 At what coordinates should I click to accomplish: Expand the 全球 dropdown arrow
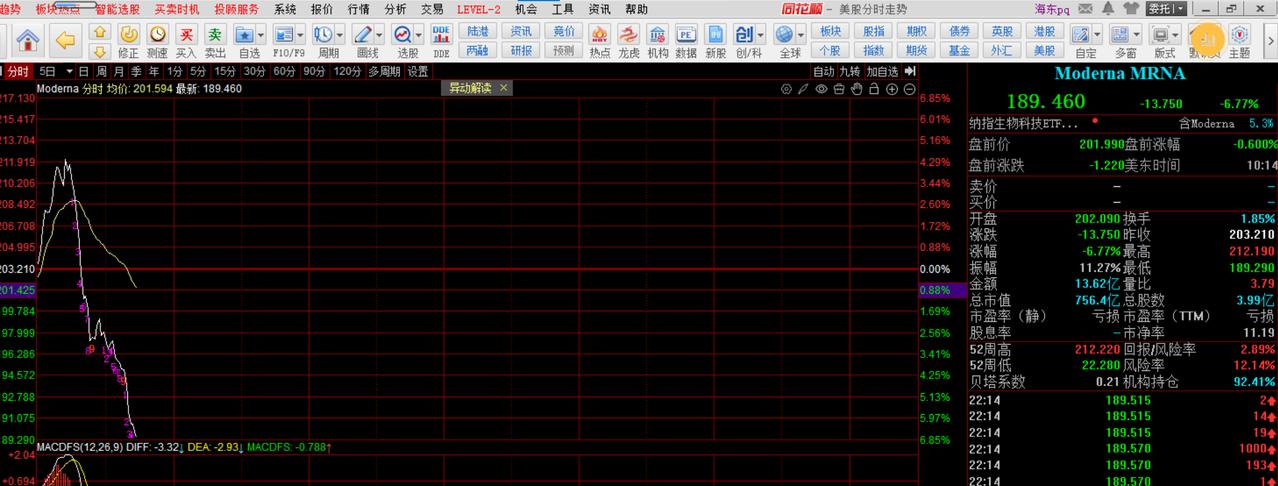click(x=803, y=35)
